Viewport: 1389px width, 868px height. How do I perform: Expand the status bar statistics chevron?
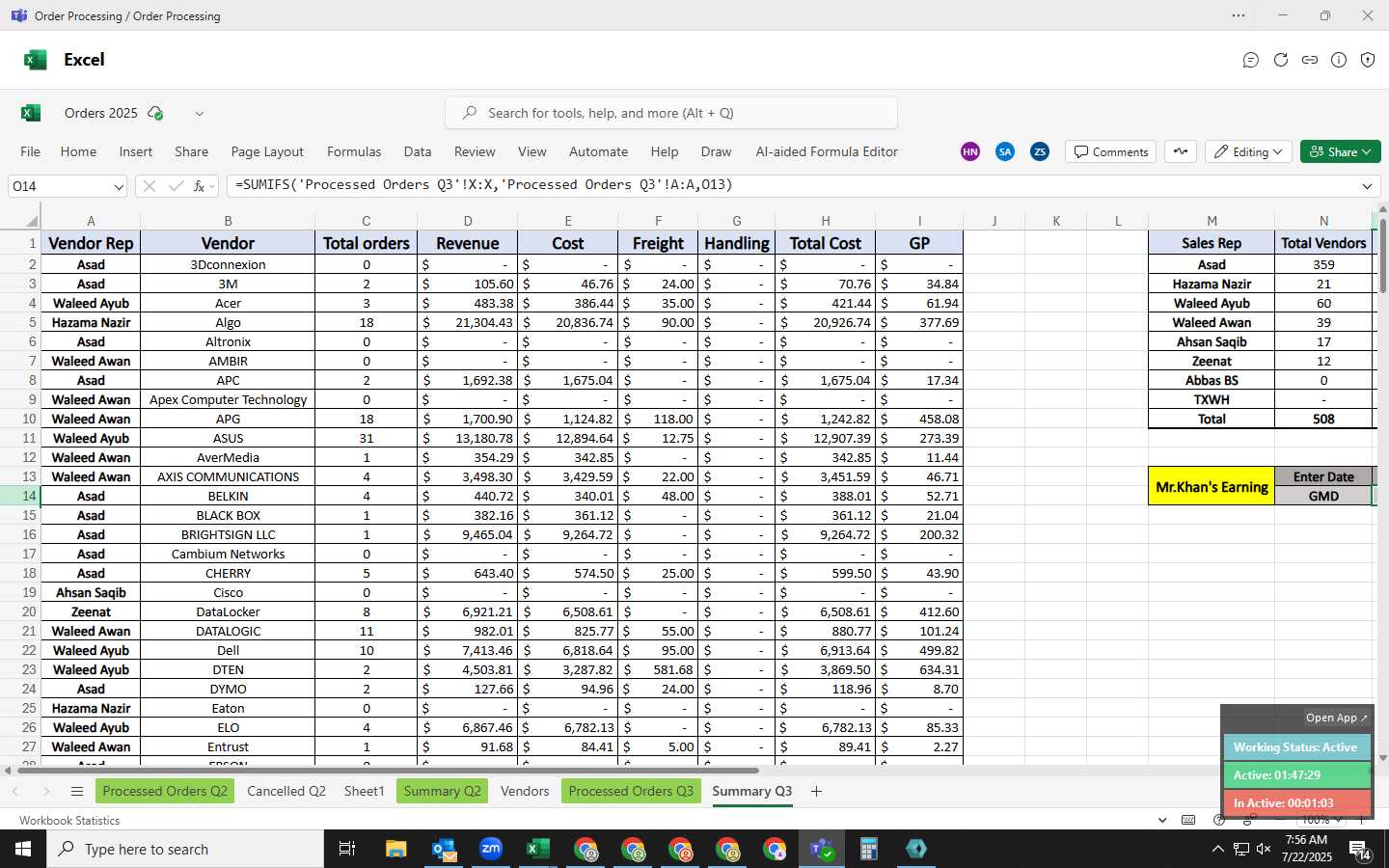tap(1162, 820)
